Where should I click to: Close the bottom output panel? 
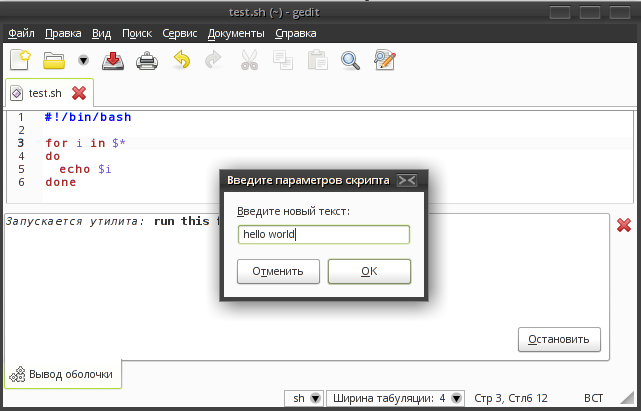pos(623,225)
